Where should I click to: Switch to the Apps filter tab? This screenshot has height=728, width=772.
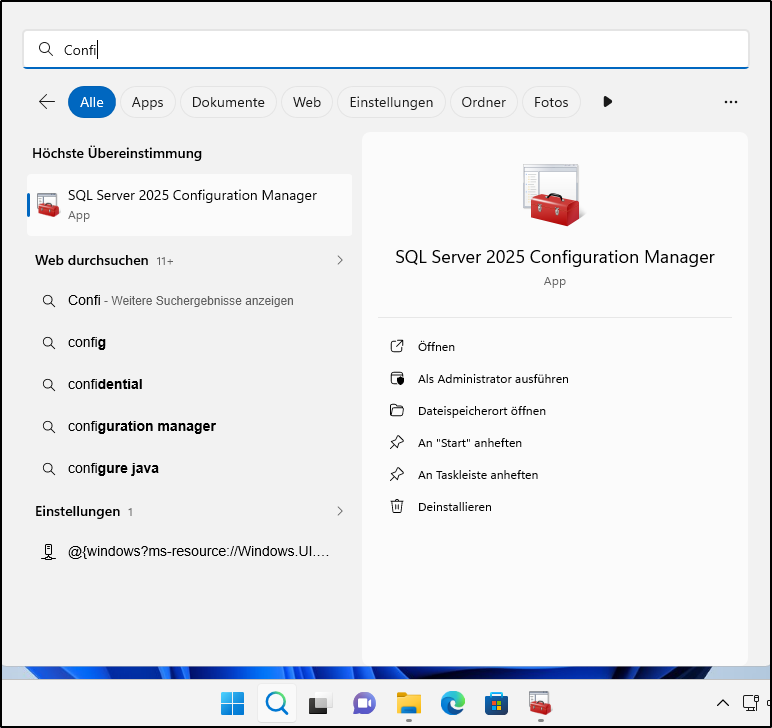(x=147, y=102)
